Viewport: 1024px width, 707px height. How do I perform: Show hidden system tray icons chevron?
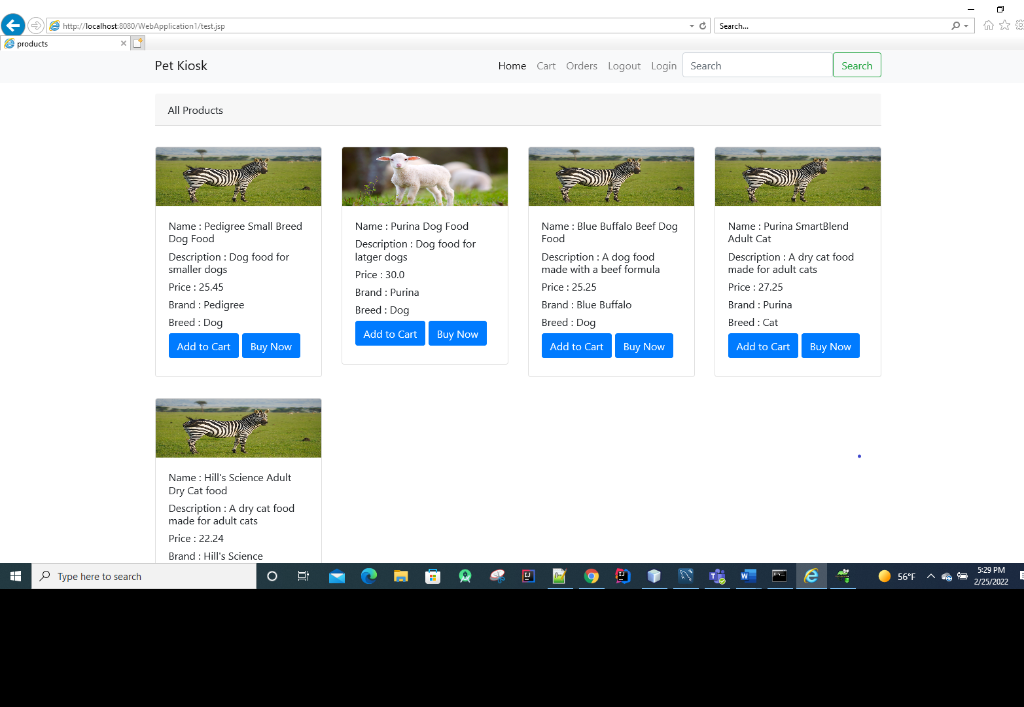(x=931, y=576)
